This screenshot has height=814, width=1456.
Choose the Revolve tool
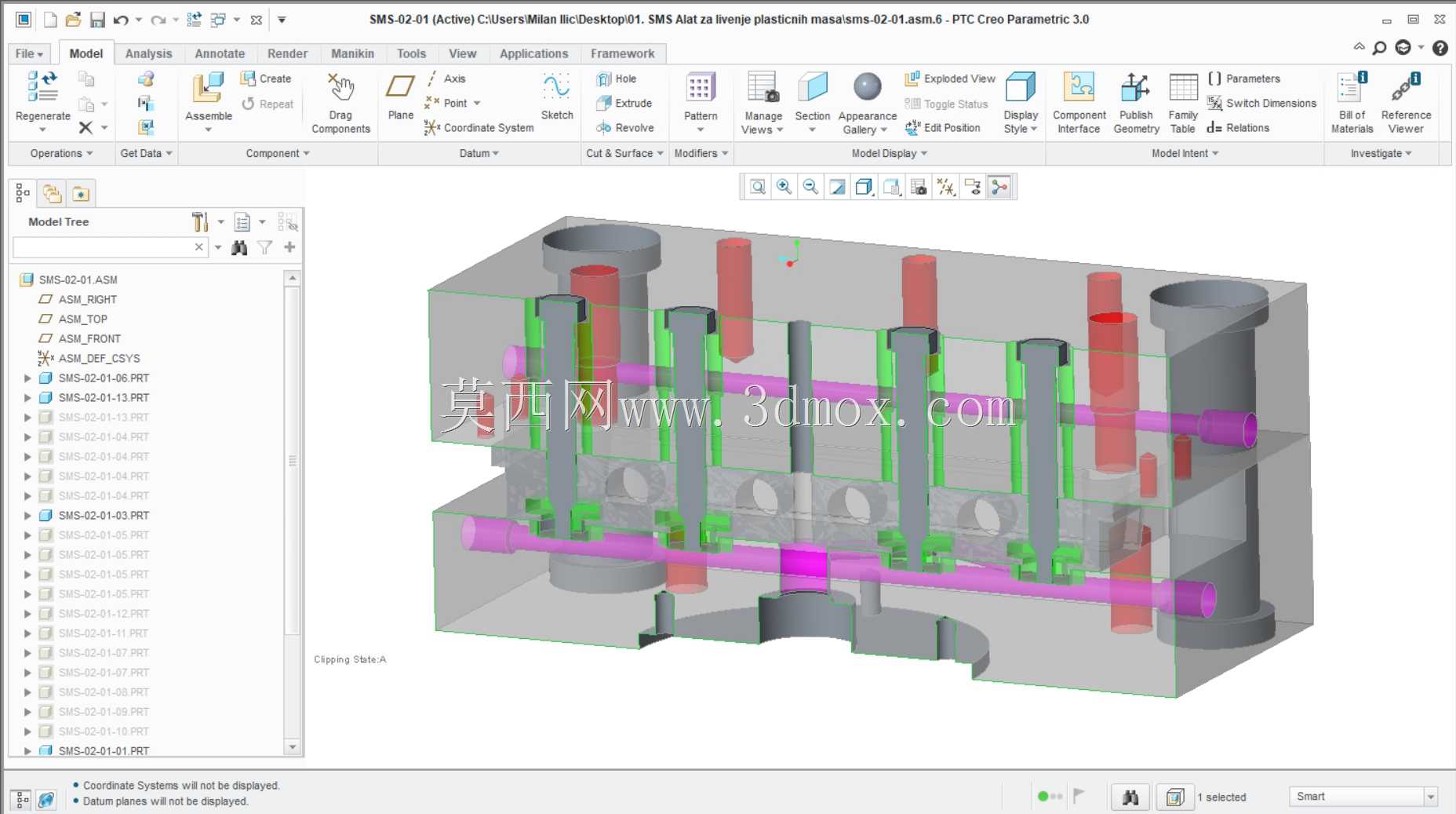pyautogui.click(x=624, y=127)
